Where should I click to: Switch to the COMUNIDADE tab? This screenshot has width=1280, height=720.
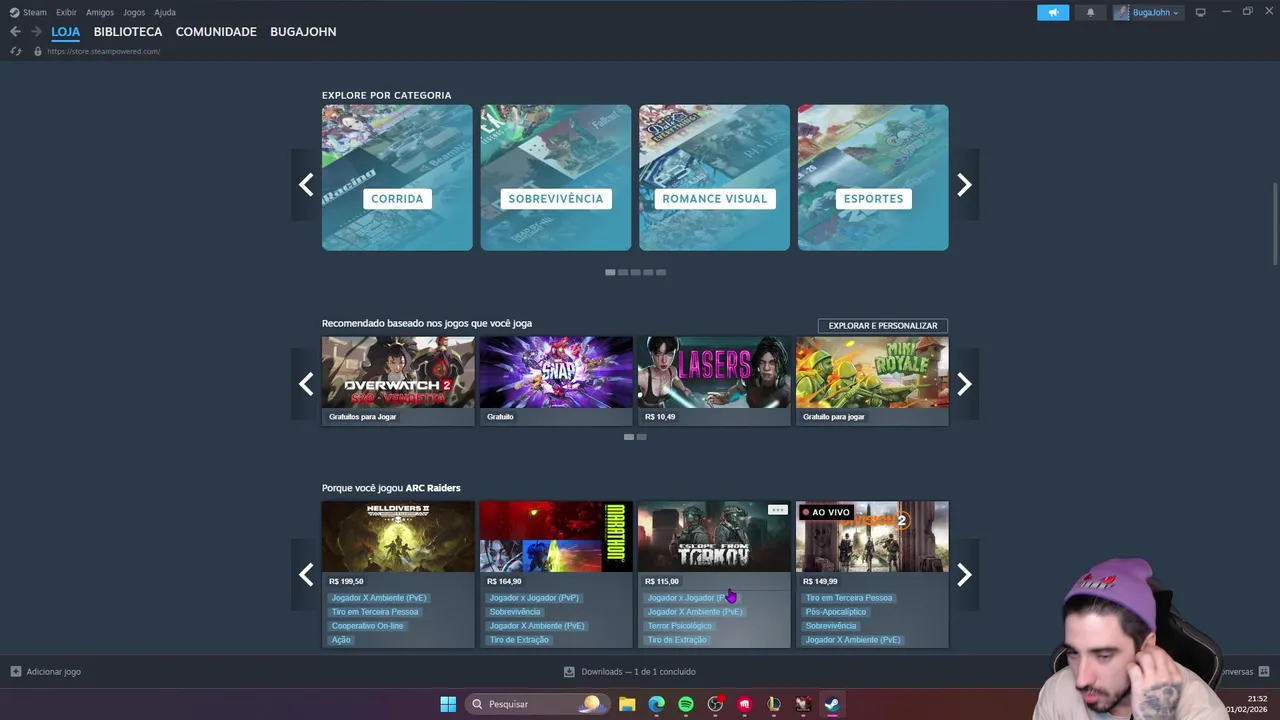216,32
